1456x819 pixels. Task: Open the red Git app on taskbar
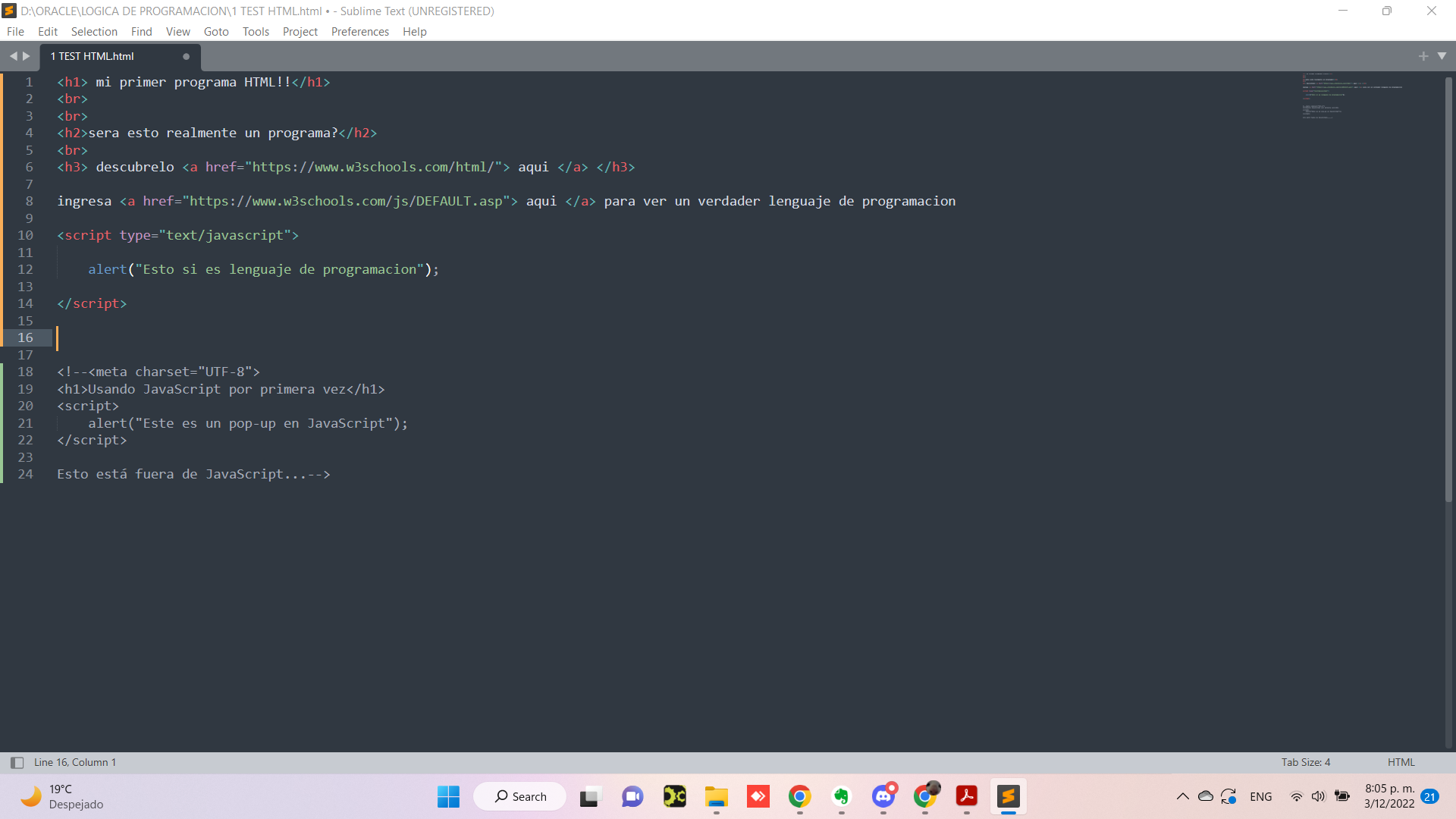point(758,796)
